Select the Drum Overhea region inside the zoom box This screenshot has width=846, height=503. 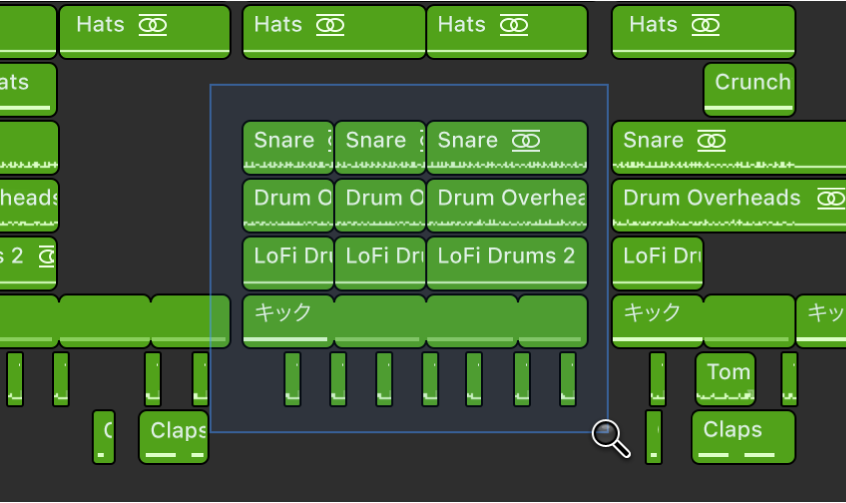(x=506, y=203)
